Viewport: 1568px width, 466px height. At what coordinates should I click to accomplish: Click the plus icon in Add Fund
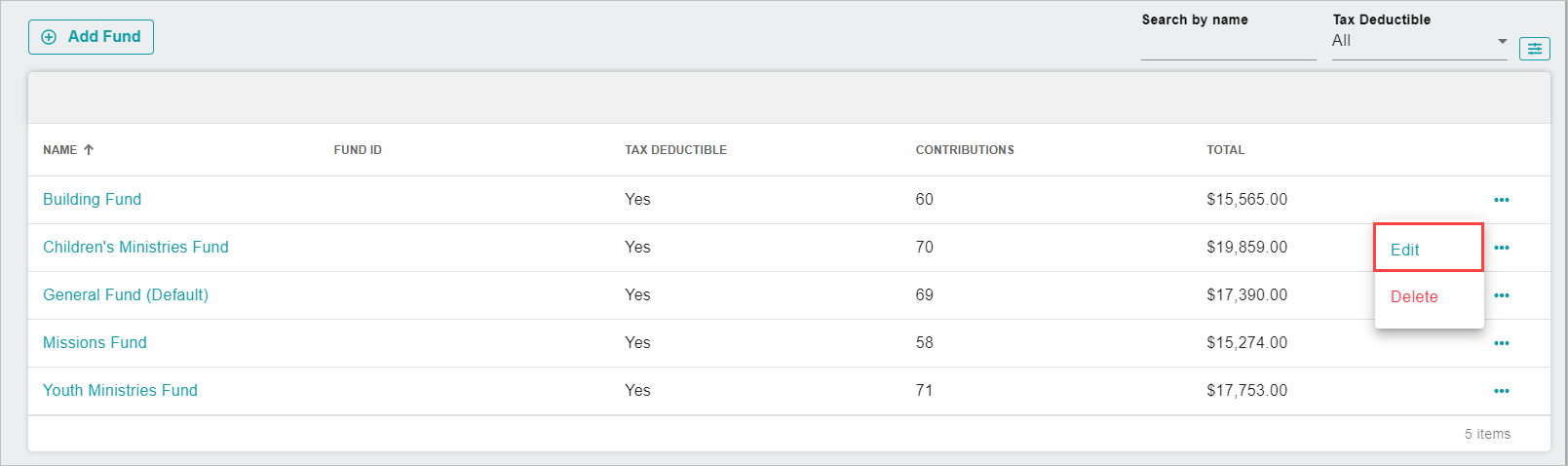tap(49, 37)
